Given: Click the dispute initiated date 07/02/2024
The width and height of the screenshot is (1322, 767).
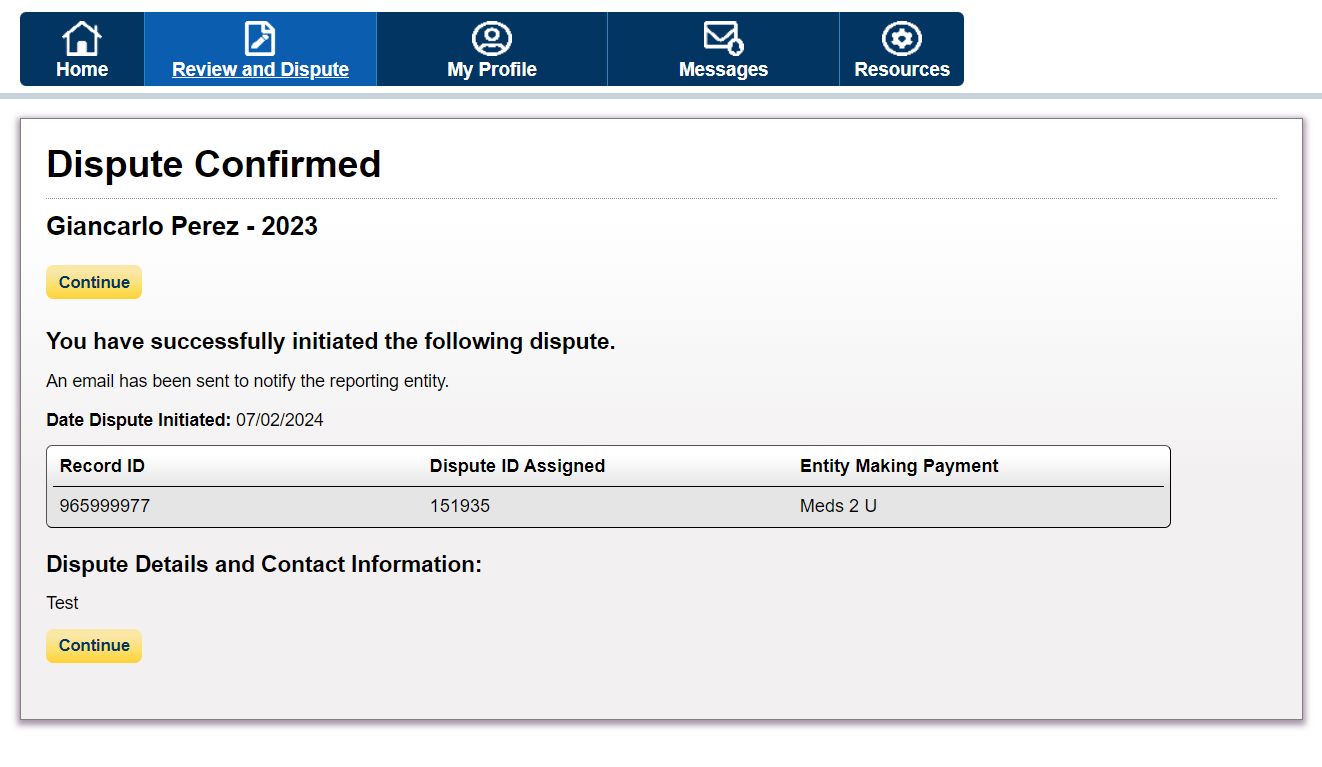Looking at the screenshot, I should [280, 420].
